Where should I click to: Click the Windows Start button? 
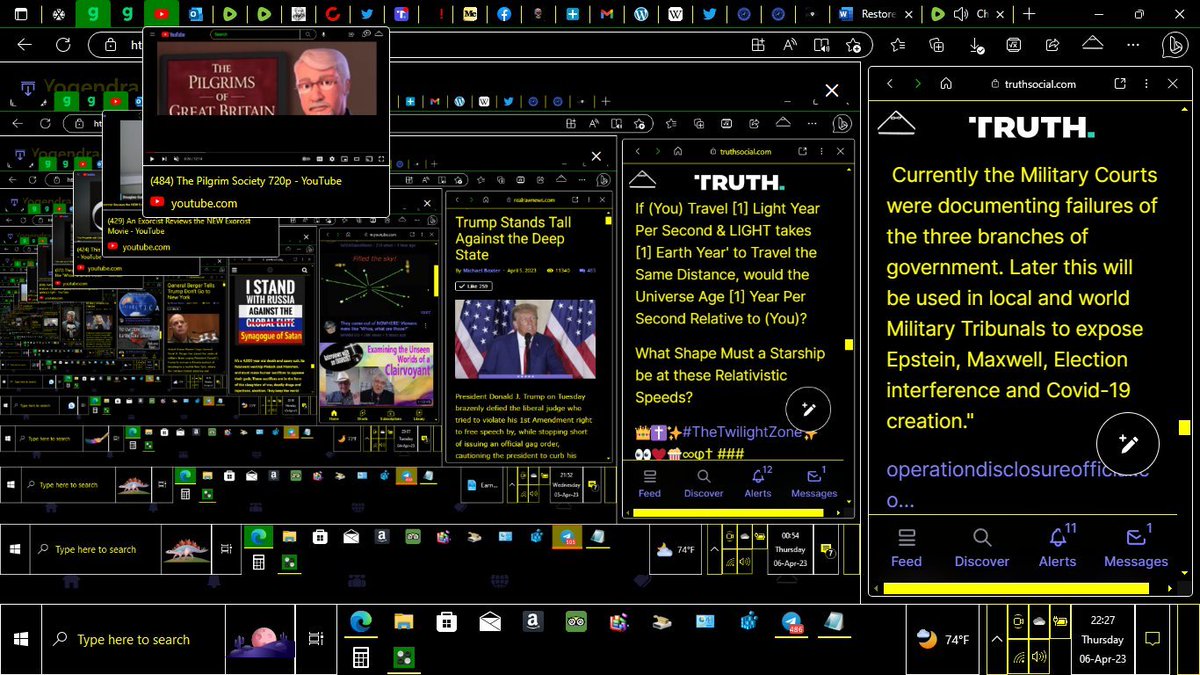(20, 639)
